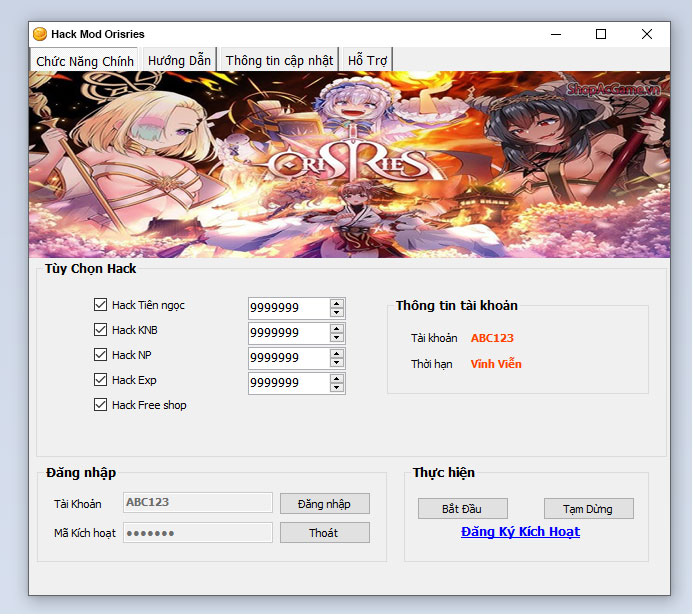Click the Đăng nhập button
The width and height of the screenshot is (693, 616).
tap(325, 504)
